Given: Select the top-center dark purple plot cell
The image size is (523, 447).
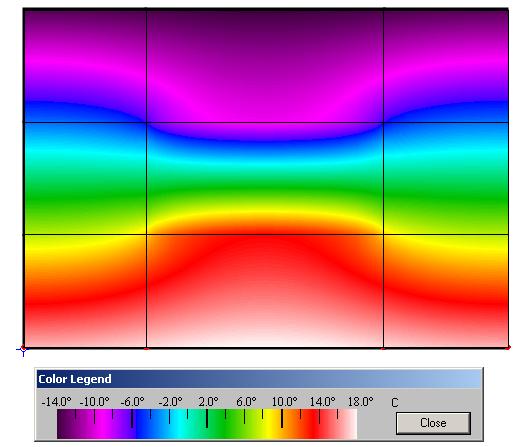Looking at the screenshot, I should click(x=265, y=66).
